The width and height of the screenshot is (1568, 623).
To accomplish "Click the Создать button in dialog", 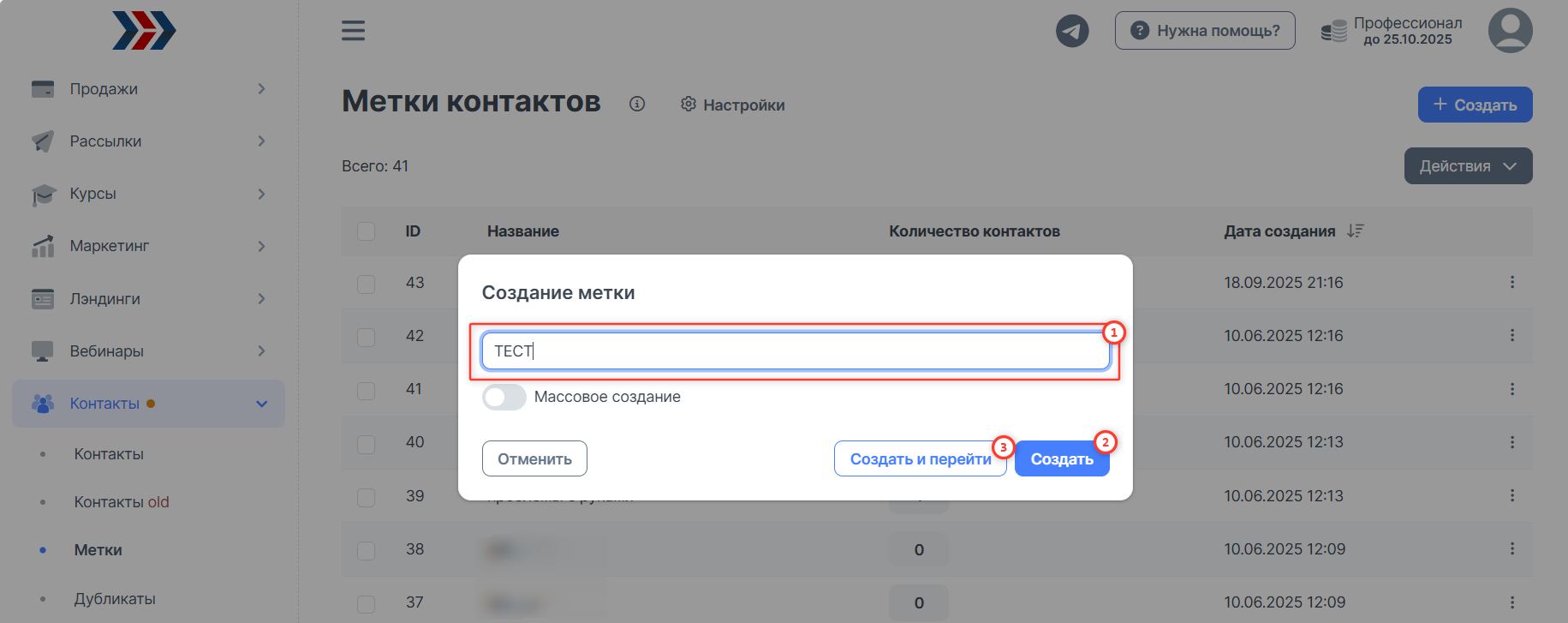I will [x=1061, y=459].
